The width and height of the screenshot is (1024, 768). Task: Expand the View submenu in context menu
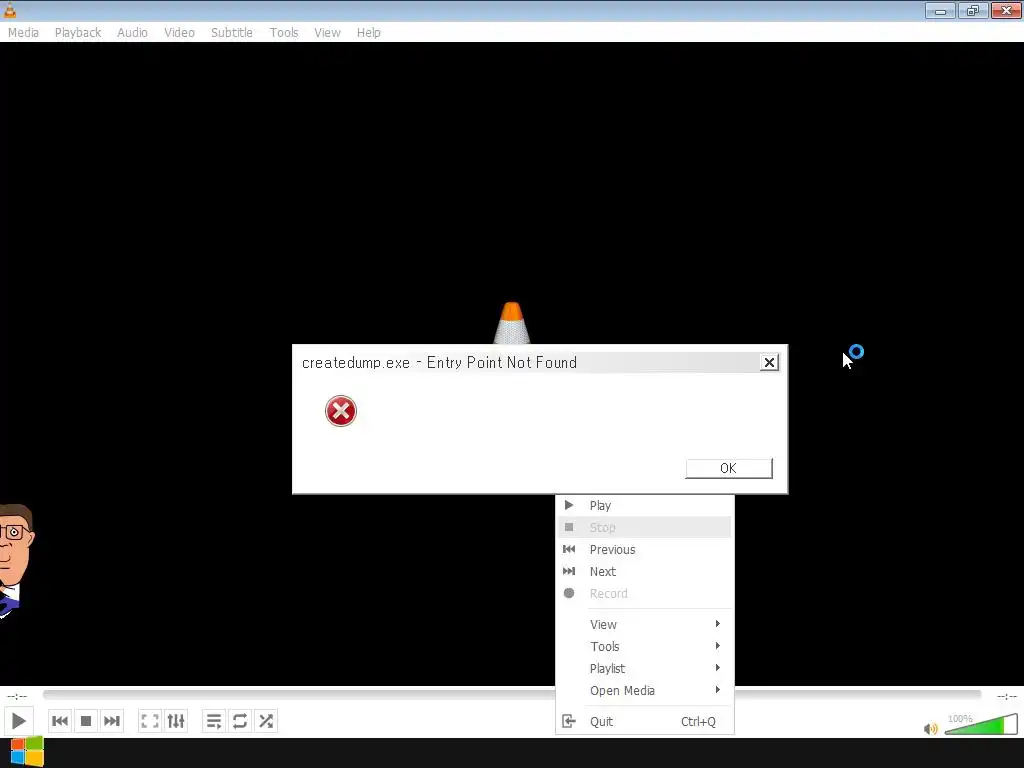coord(645,624)
